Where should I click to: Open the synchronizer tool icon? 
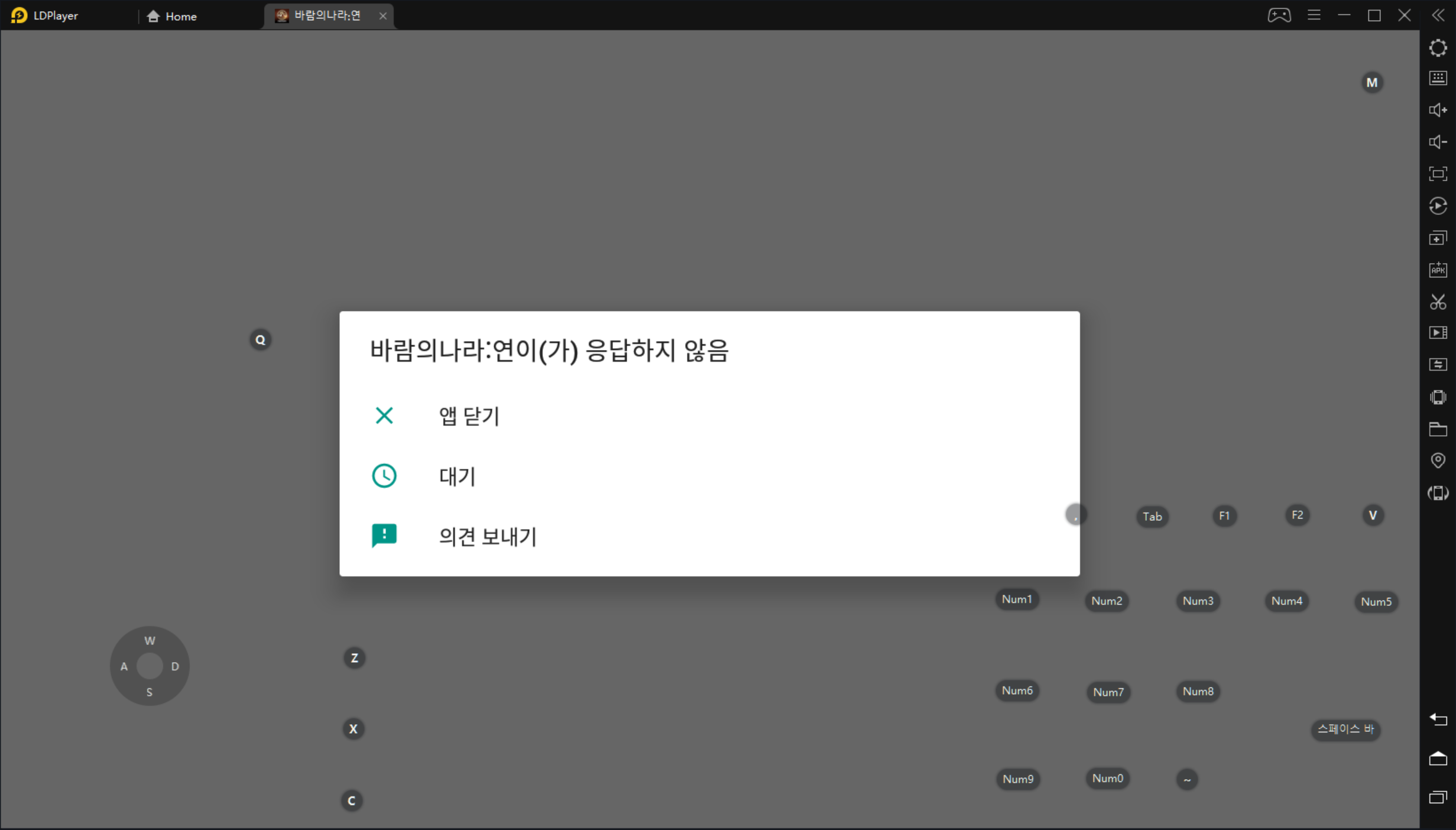click(1438, 365)
